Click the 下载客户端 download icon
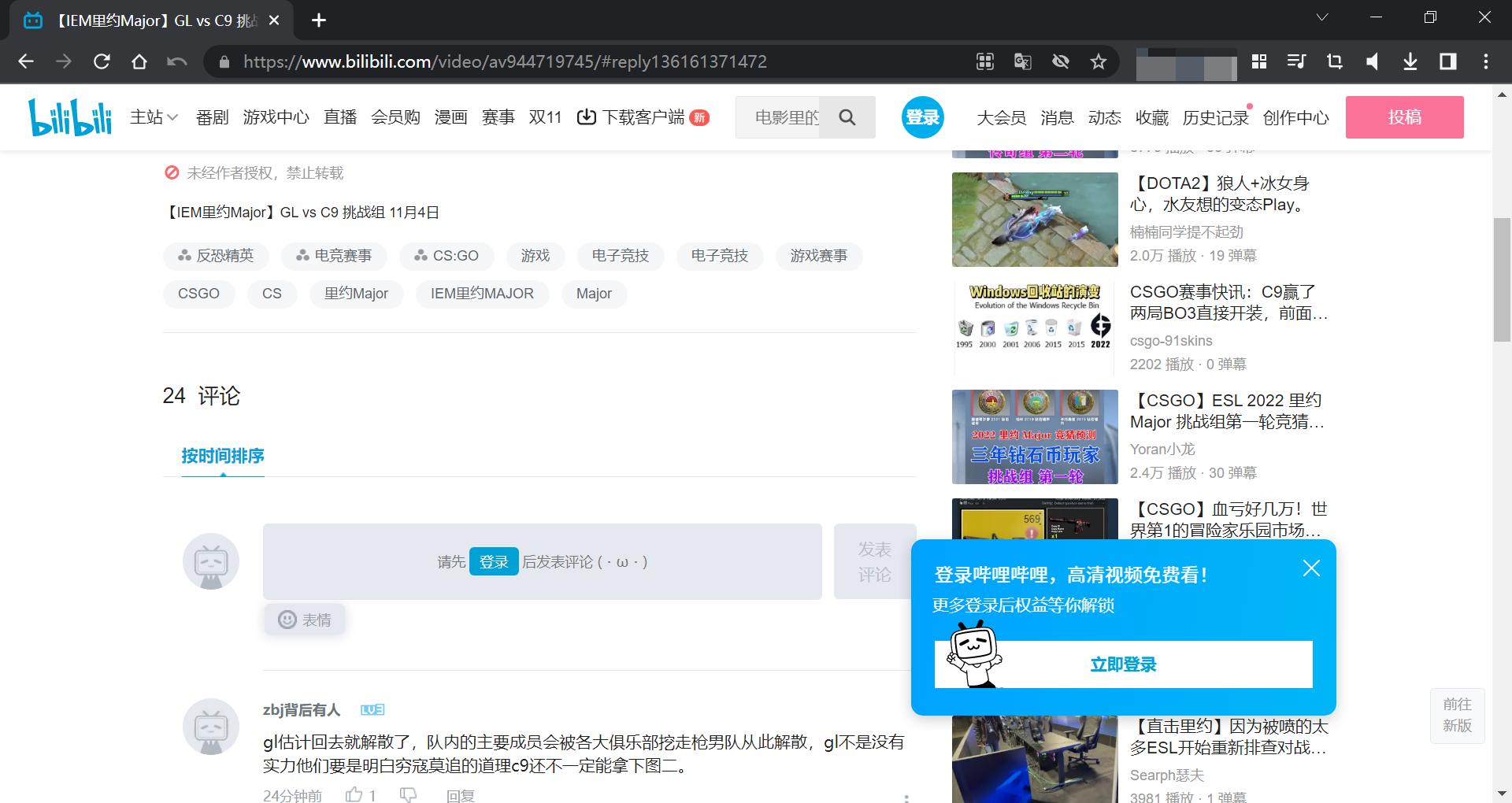This screenshot has height=803, width=1512. pyautogui.click(x=587, y=117)
